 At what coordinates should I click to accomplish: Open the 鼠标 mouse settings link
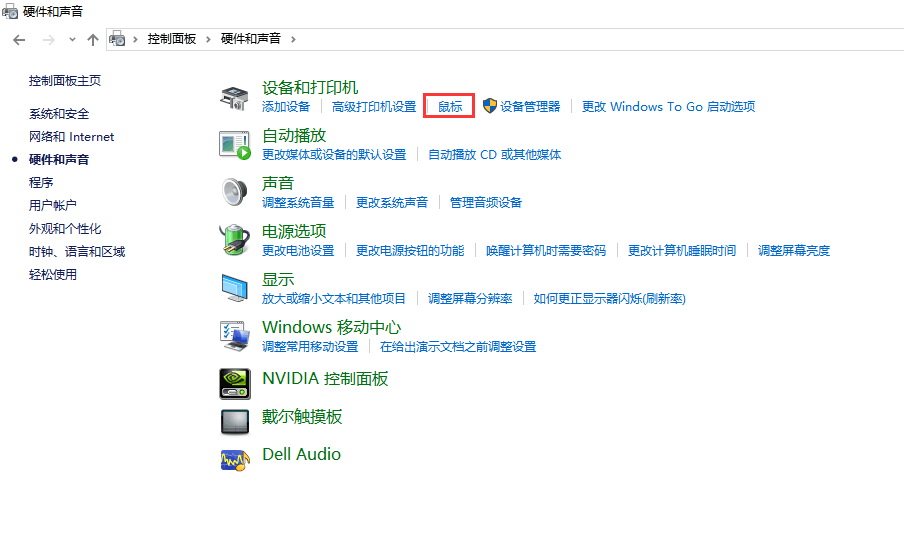coord(450,107)
